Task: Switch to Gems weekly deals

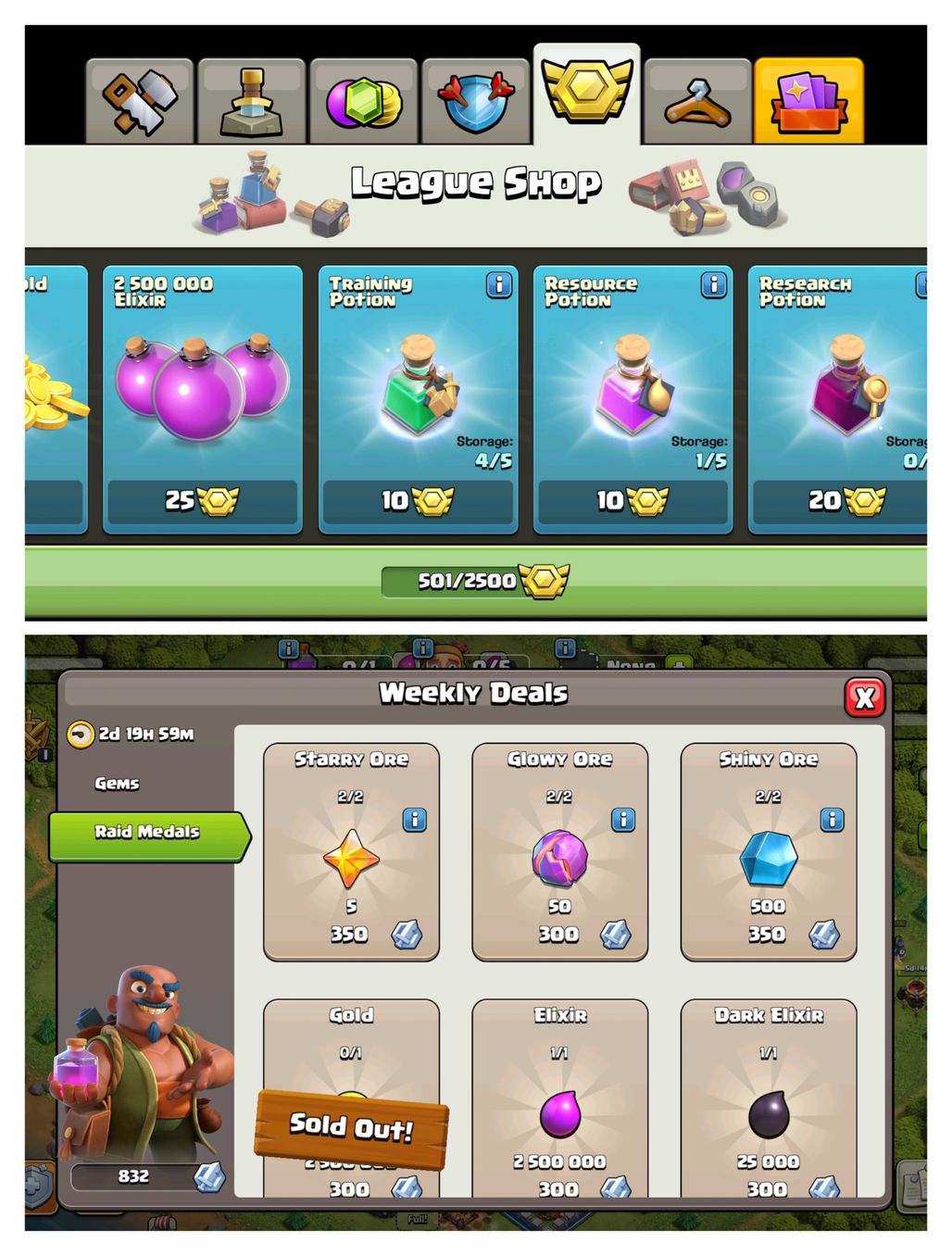Action: pos(117,784)
